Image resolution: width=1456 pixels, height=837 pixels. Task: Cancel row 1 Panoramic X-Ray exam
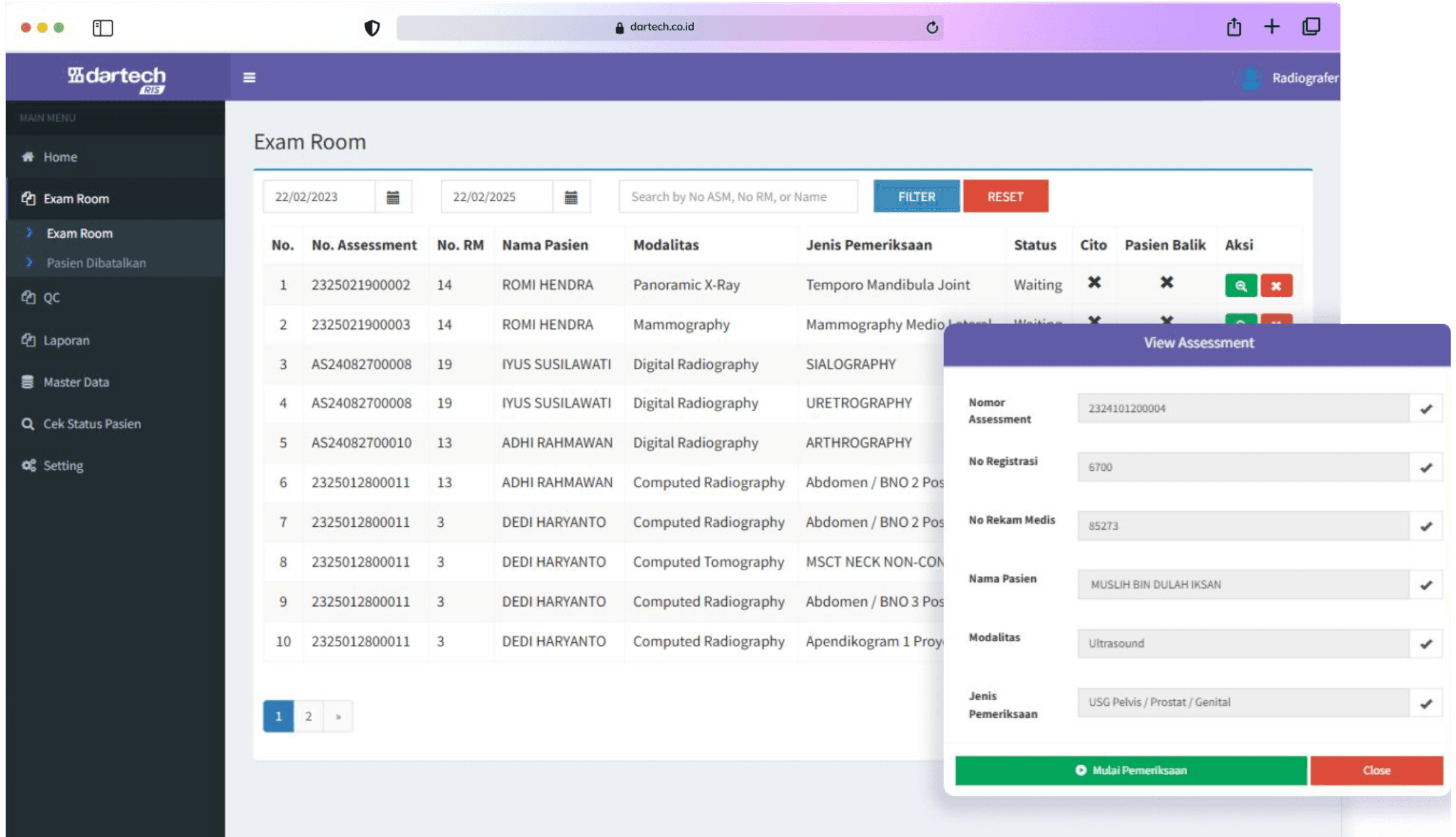click(x=1276, y=286)
